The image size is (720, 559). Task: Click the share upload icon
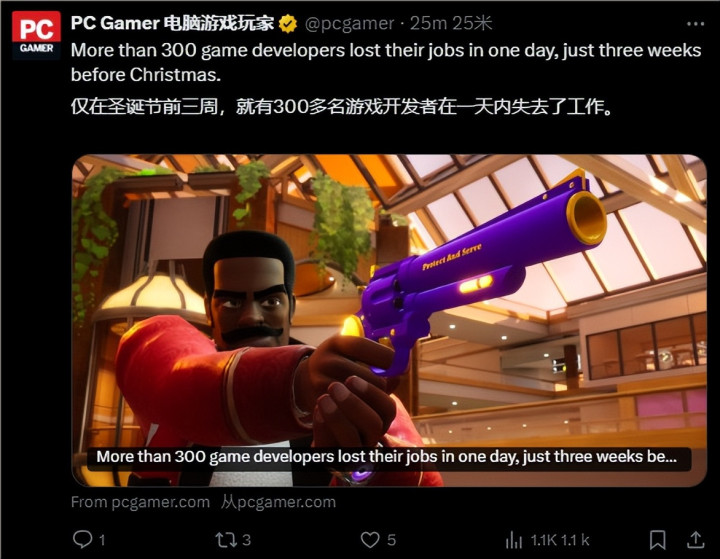pyautogui.click(x=695, y=540)
